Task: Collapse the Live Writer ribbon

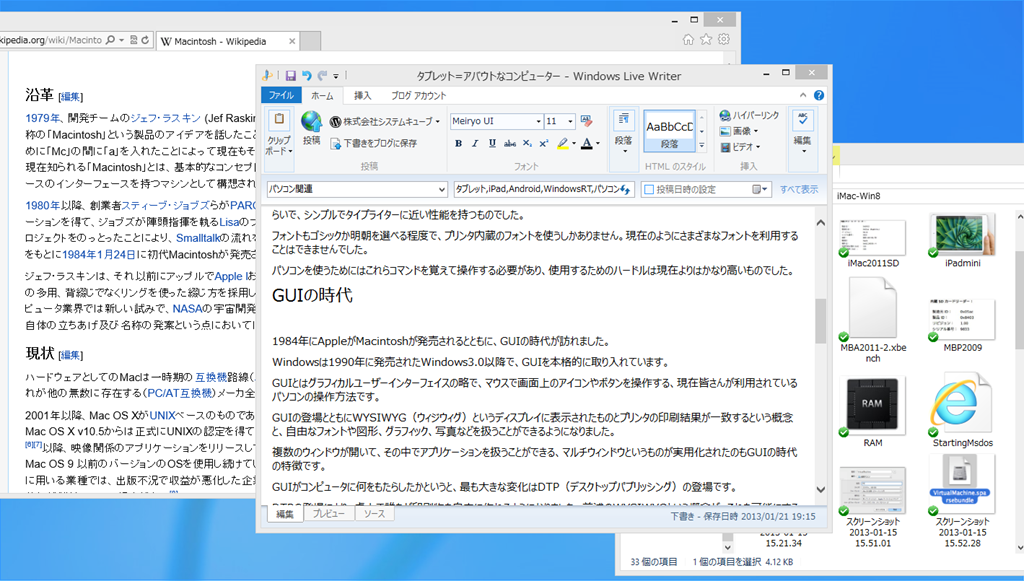Action: (x=803, y=95)
